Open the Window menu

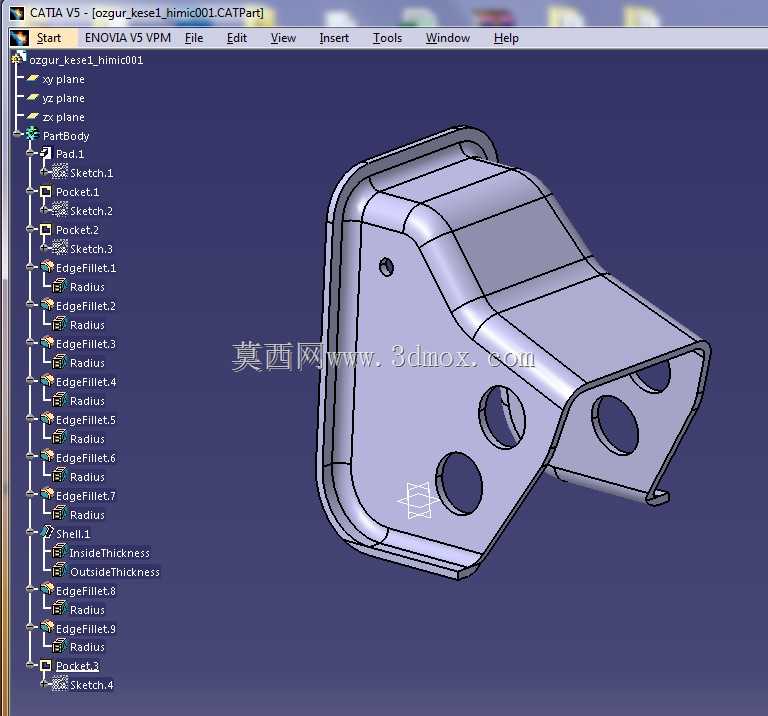448,38
